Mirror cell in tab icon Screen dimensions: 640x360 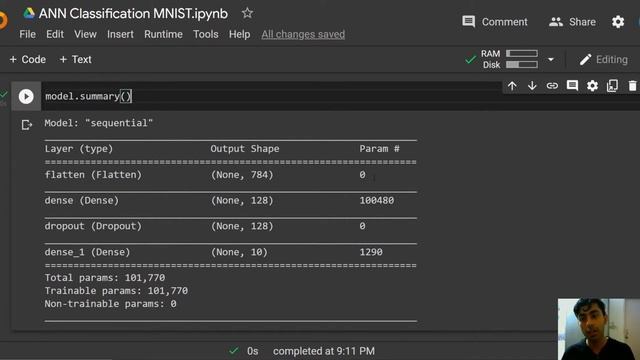tap(612, 86)
